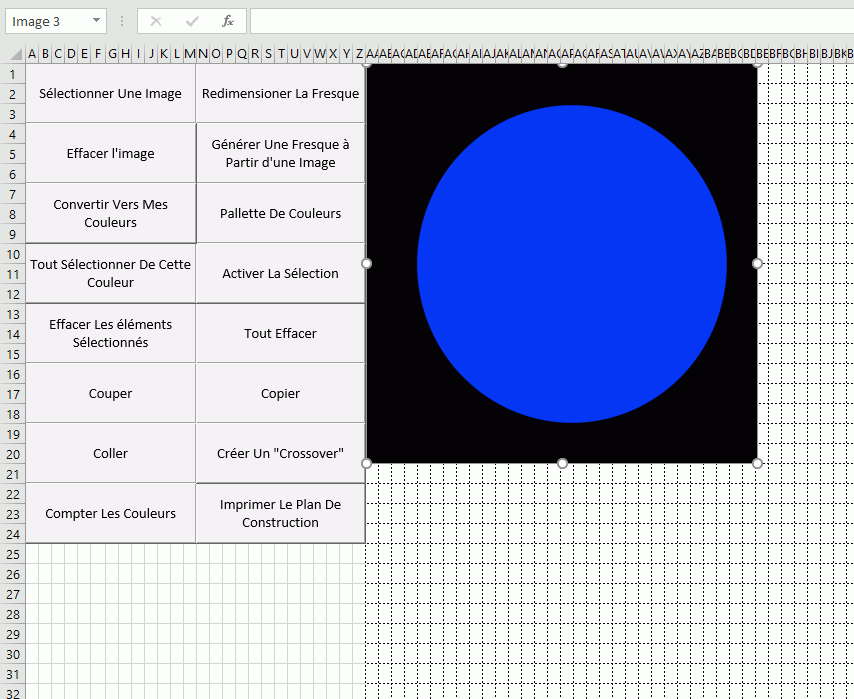Click the Insert Function fx icon
Image resolution: width=854 pixels, height=699 pixels.
pos(227,21)
